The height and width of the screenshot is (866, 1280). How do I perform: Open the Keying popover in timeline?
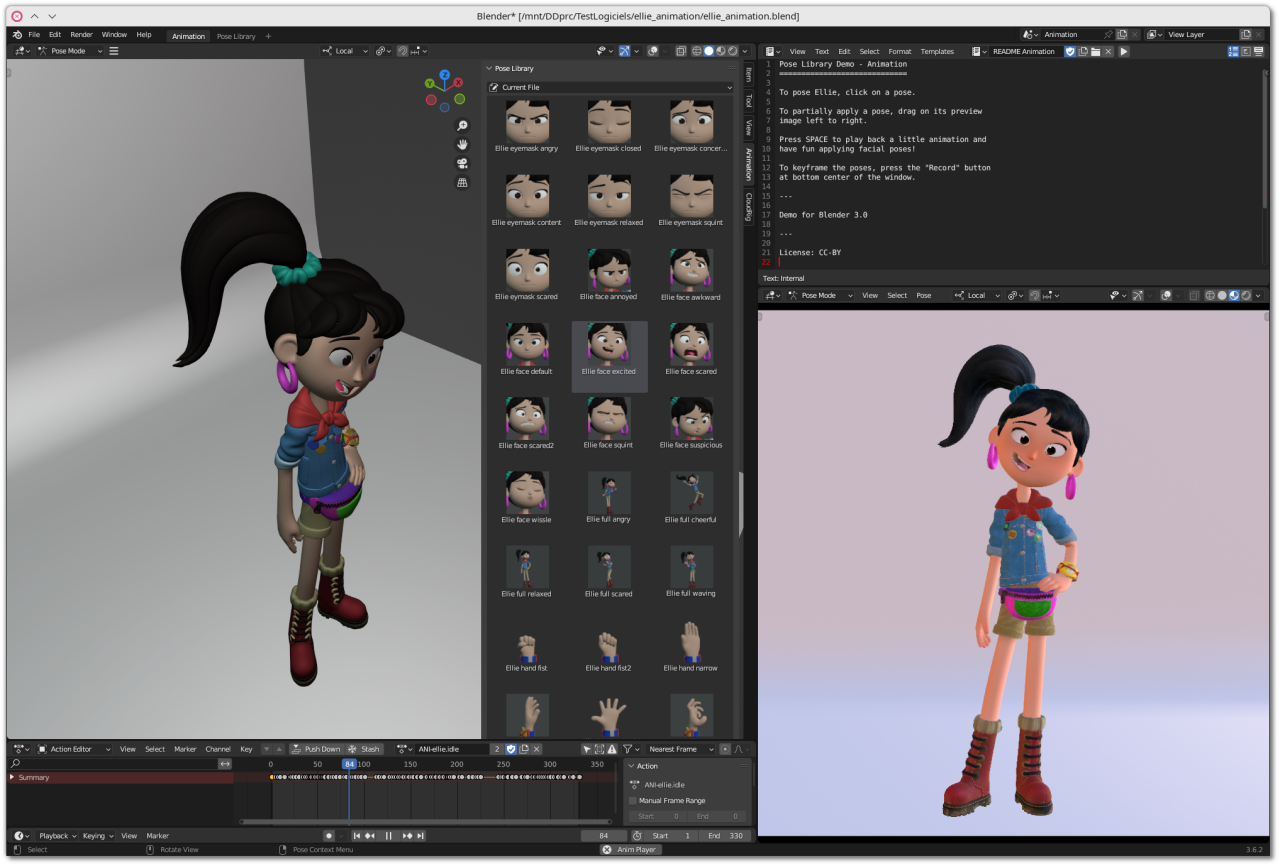click(x=97, y=836)
